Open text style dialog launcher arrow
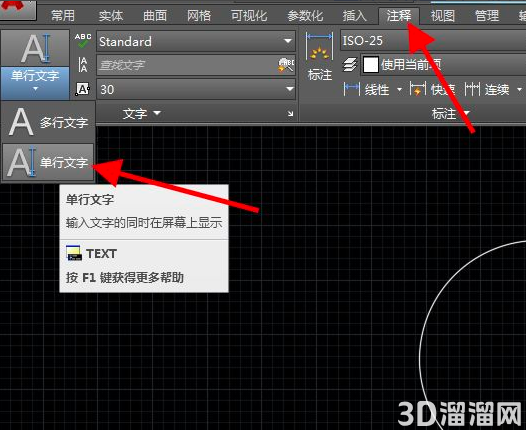 [290, 114]
